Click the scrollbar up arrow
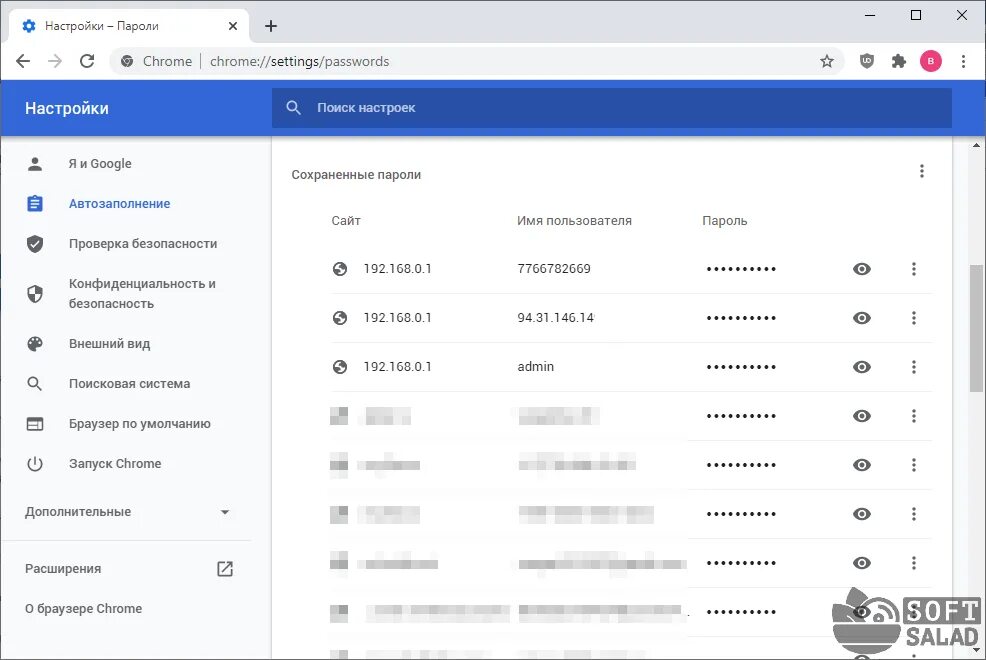Image resolution: width=986 pixels, height=660 pixels. (x=976, y=146)
